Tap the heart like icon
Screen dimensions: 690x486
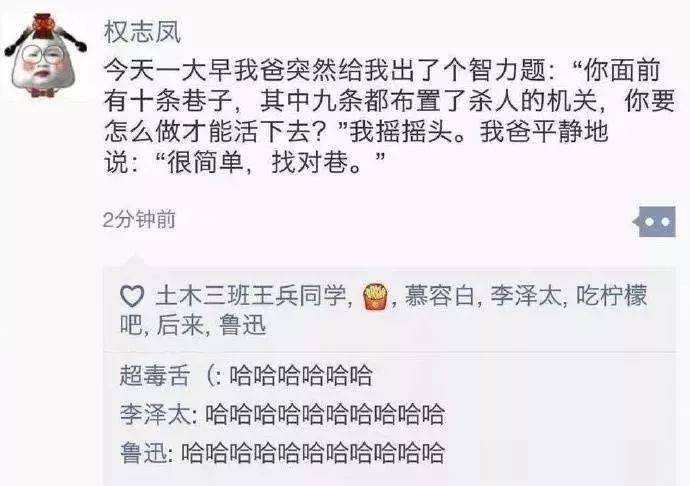pyautogui.click(x=132, y=296)
